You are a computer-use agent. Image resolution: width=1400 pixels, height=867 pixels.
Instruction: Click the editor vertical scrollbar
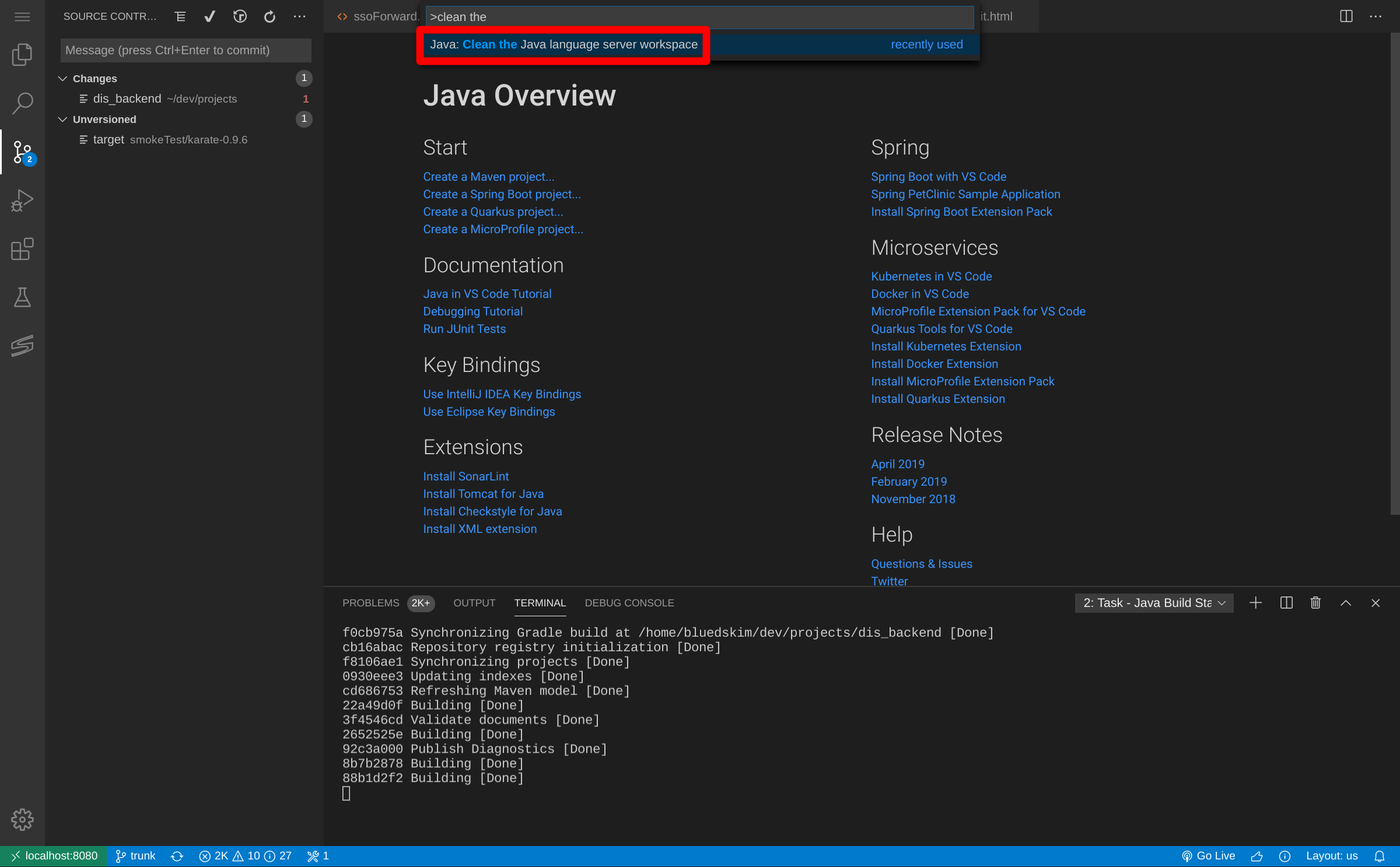1395,273
